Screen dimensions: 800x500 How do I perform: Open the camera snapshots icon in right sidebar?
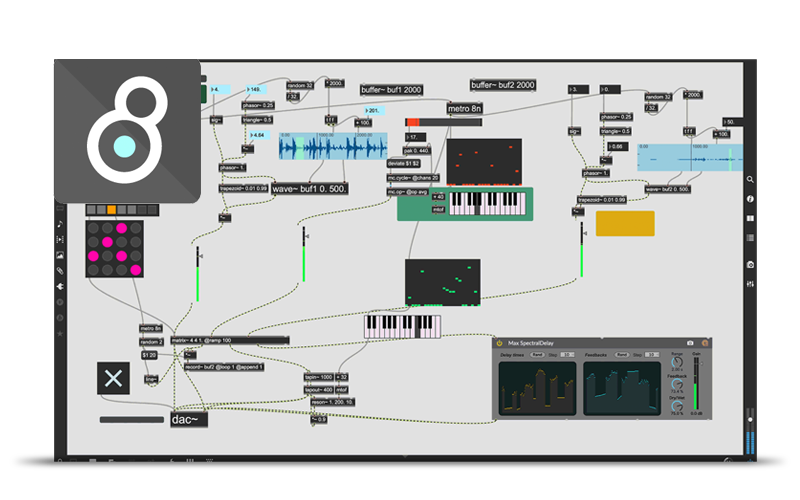click(x=750, y=265)
